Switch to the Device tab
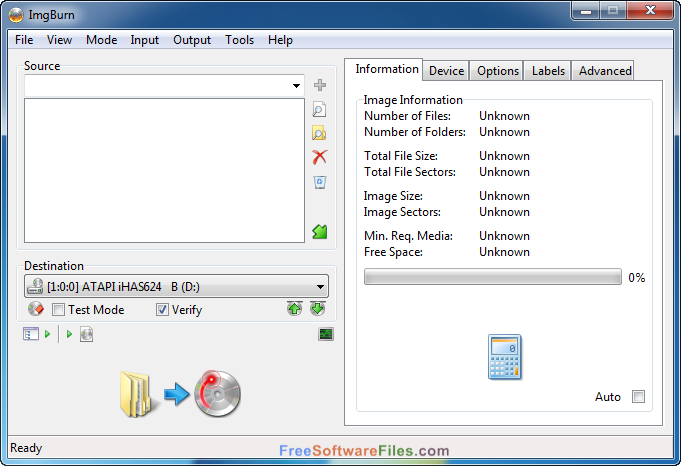Image resolution: width=681 pixels, height=466 pixels. (446, 71)
